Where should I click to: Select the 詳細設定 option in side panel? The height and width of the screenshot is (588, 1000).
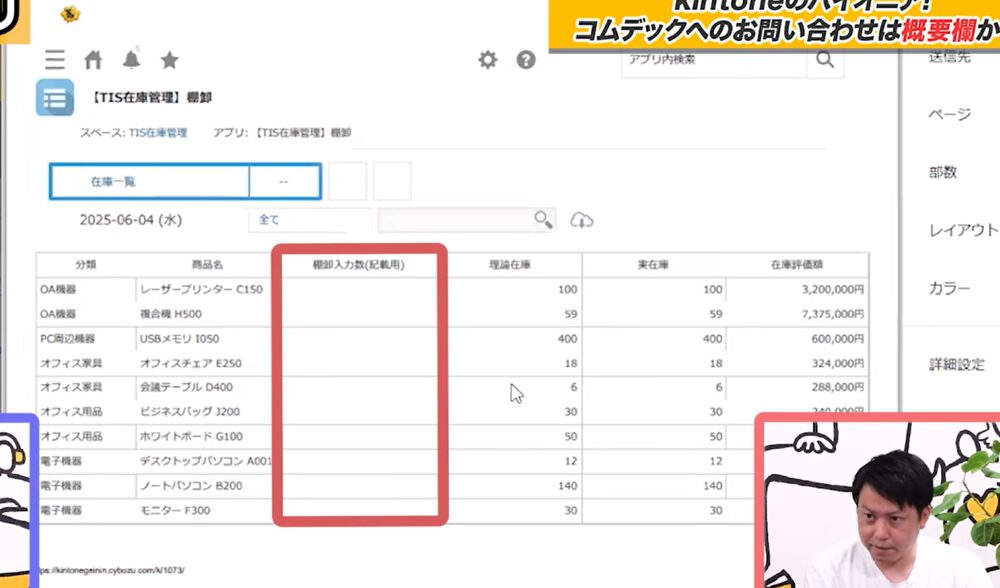[957, 364]
